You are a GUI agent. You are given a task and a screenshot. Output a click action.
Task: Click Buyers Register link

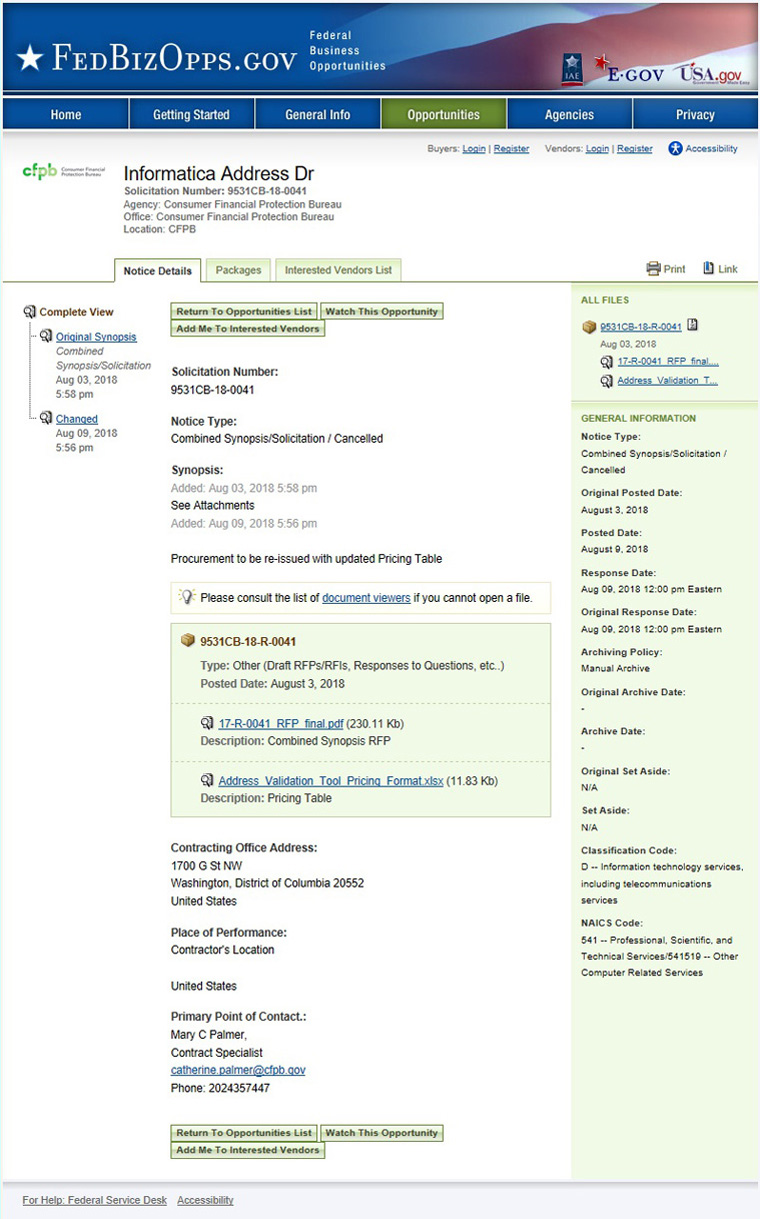[x=512, y=149]
